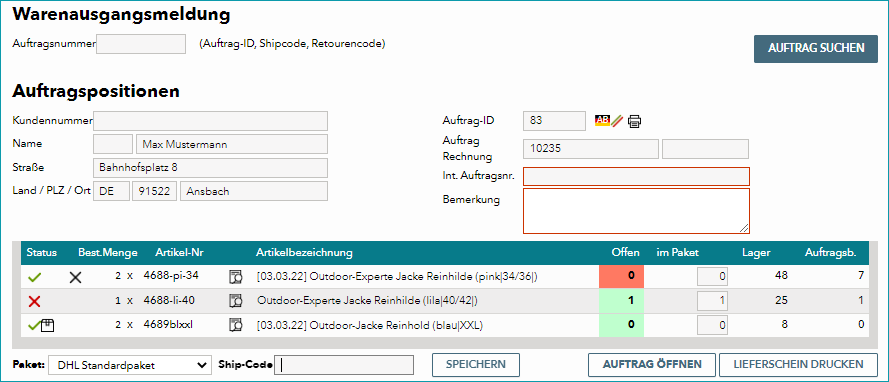Click article number 4688-li-40
Viewport: 889px width, 382px height.
pyautogui.click(x=170, y=300)
